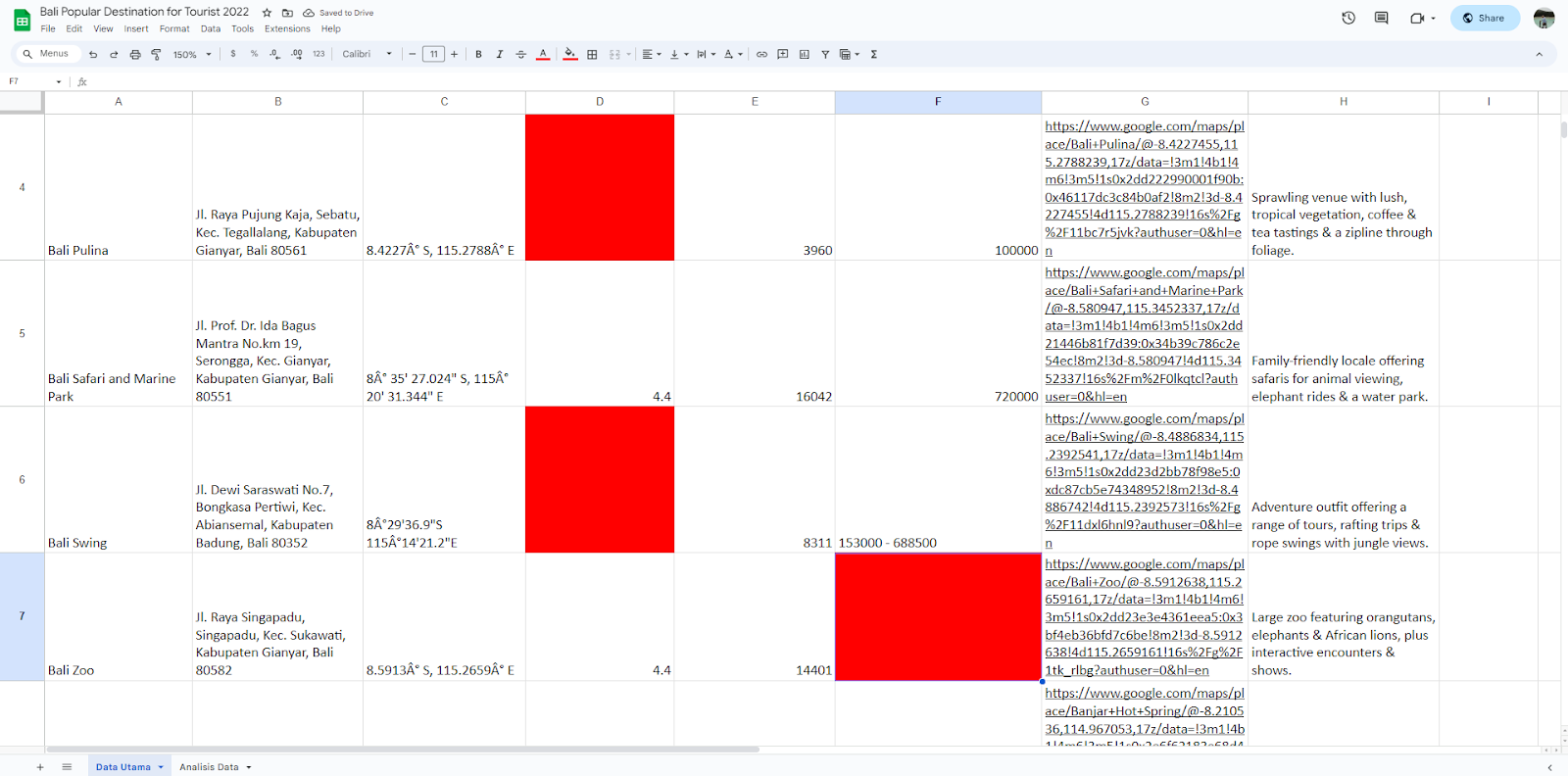This screenshot has height=776, width=1568.
Task: Insert a comment using toolbar icon
Action: tap(783, 54)
